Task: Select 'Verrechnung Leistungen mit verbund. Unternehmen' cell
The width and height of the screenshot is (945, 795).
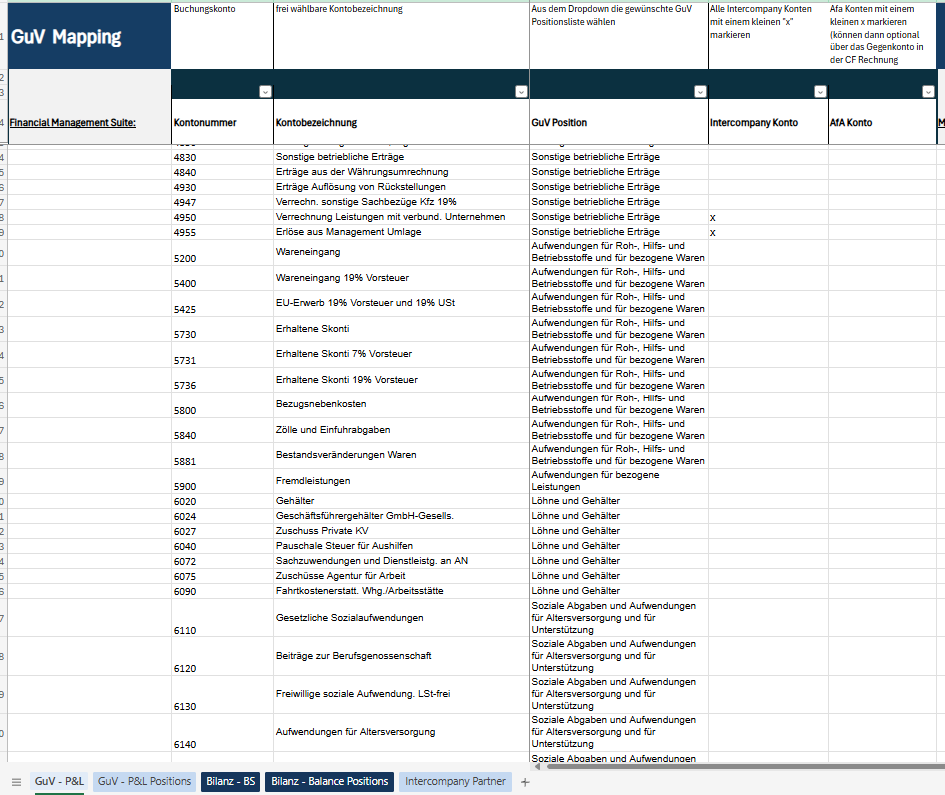Action: [401, 218]
